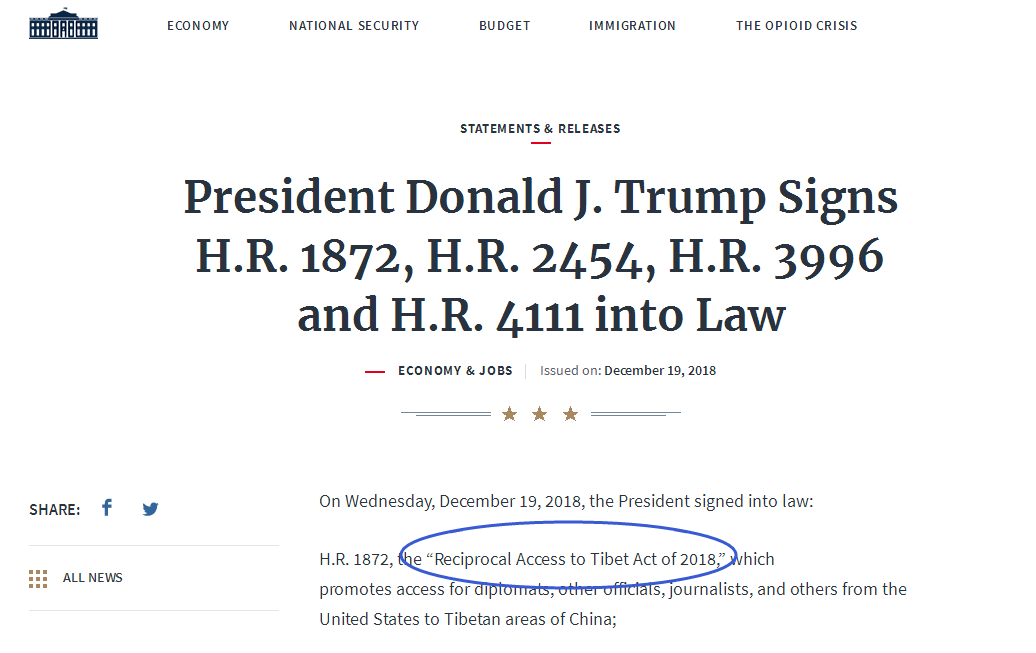Click the SHARE label
This screenshot has height=653, width=1036.
coord(54,509)
